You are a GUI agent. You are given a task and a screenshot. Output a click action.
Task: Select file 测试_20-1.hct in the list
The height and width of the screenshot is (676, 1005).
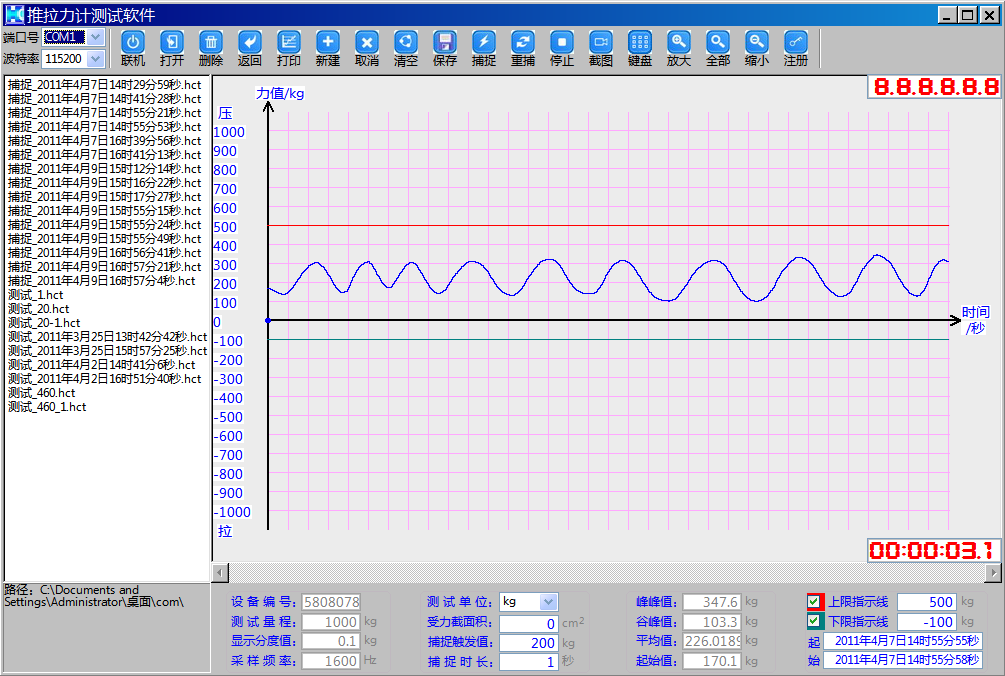[x=44, y=323]
